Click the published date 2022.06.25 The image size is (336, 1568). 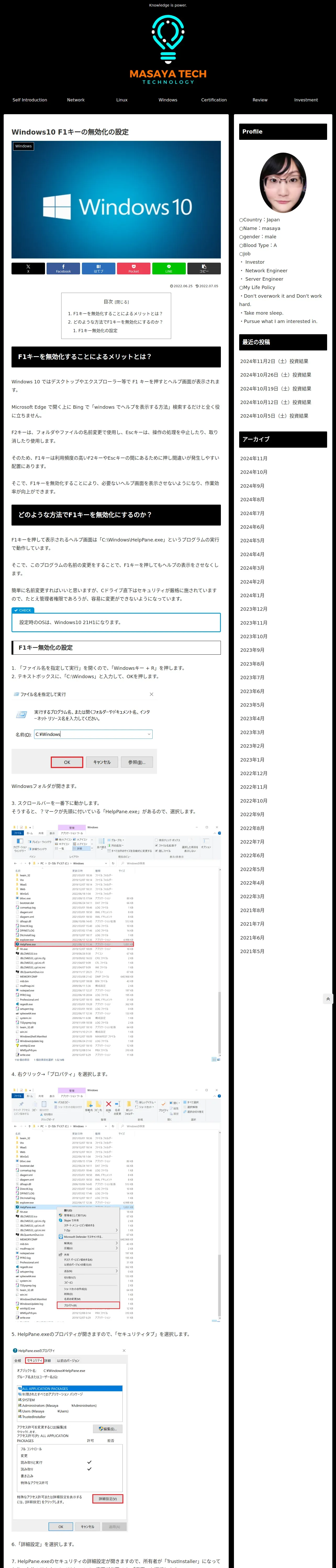[181, 286]
